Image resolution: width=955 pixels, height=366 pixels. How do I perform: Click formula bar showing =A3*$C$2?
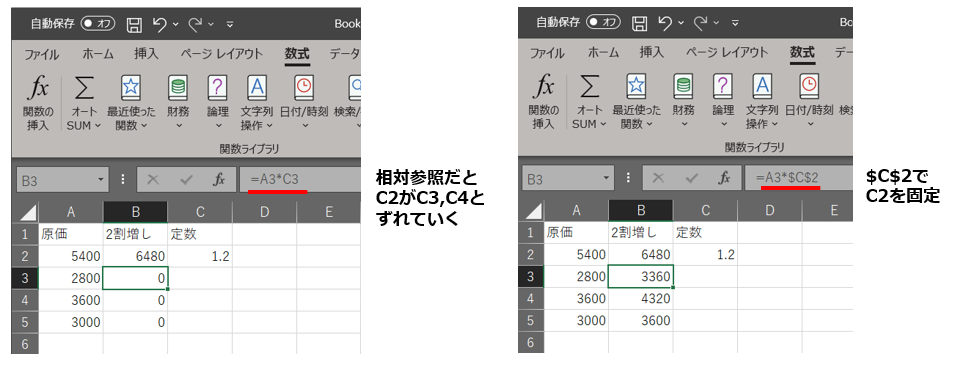point(798,178)
